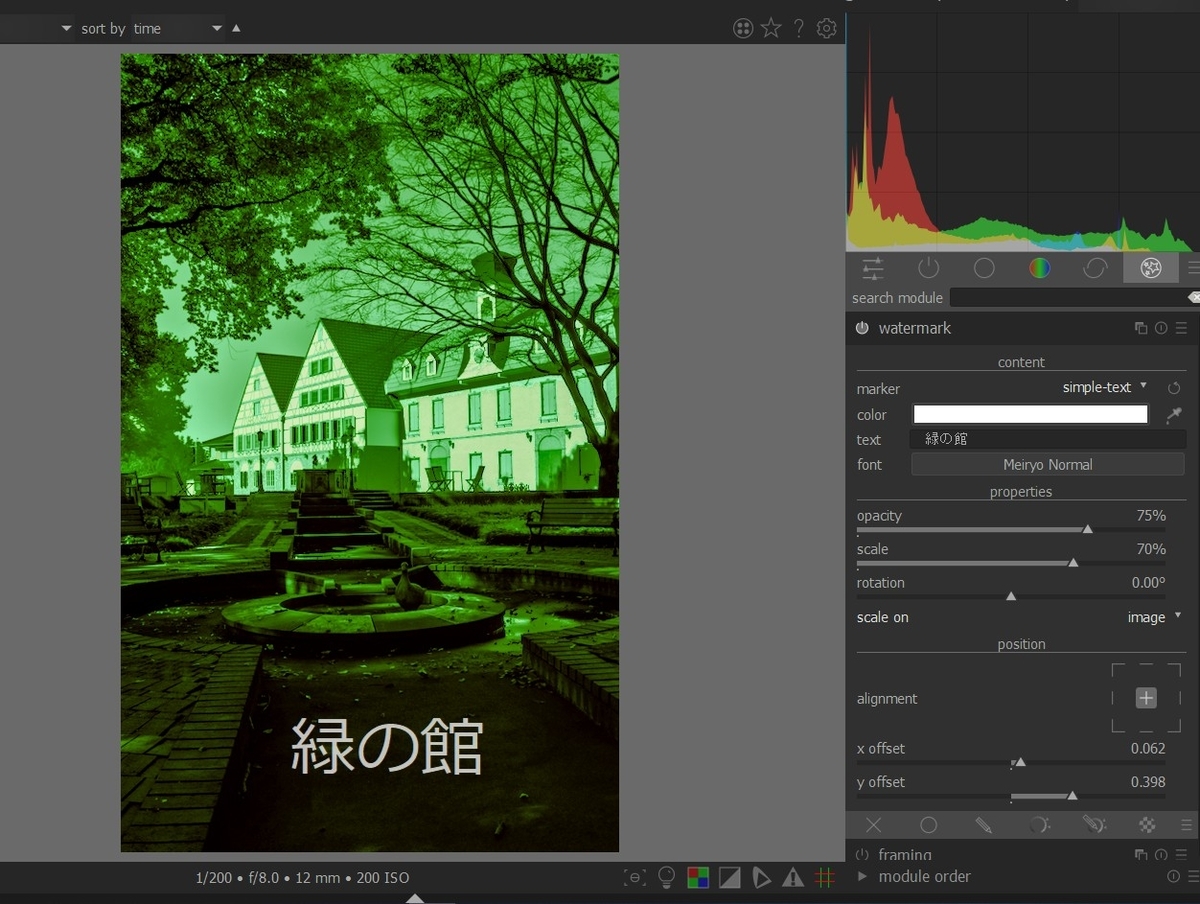The width and height of the screenshot is (1200, 904).
Task: Select uniformly blend mode circle icon
Action: (929, 825)
